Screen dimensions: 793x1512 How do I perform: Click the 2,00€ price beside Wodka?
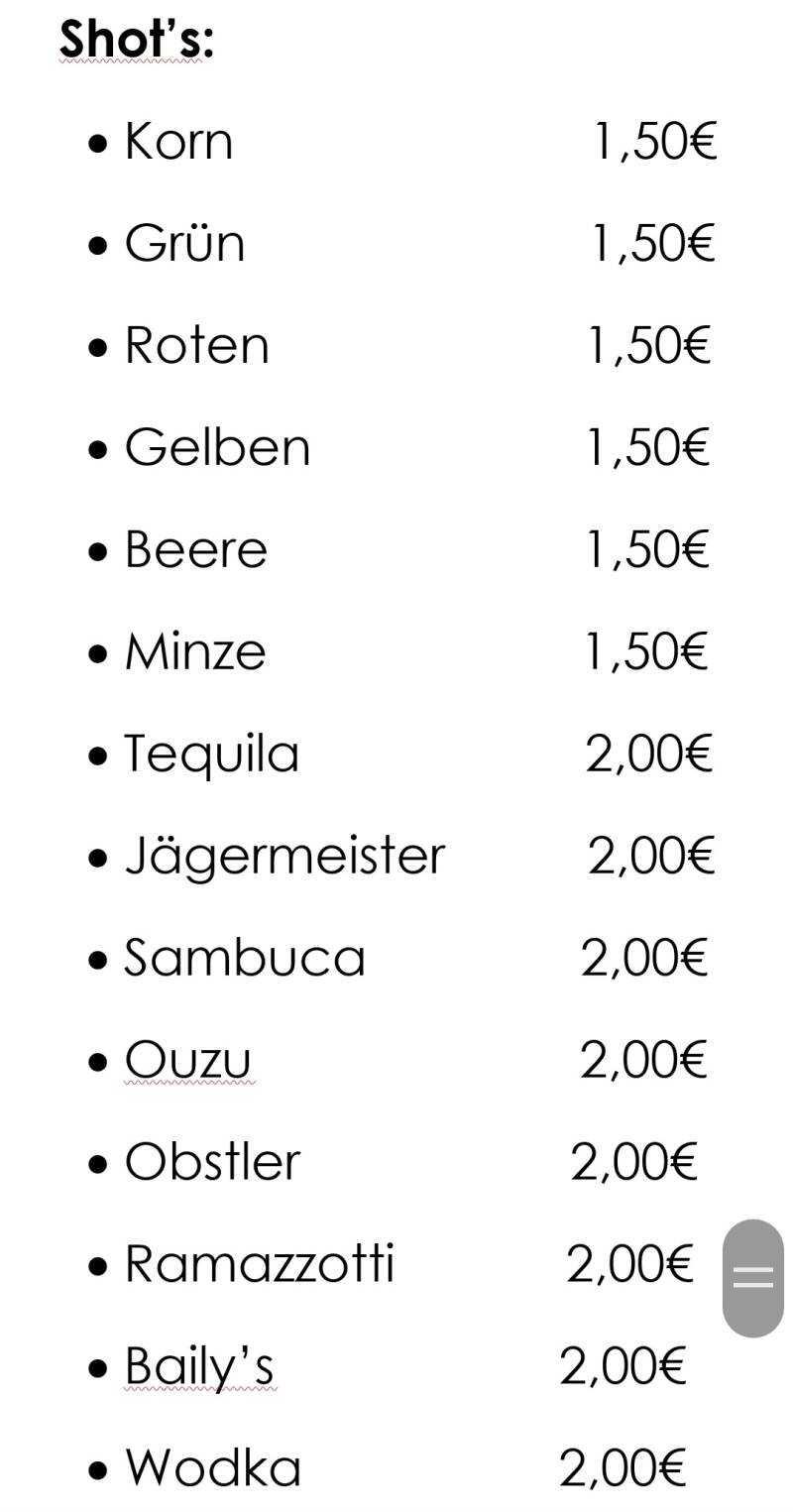click(623, 1468)
